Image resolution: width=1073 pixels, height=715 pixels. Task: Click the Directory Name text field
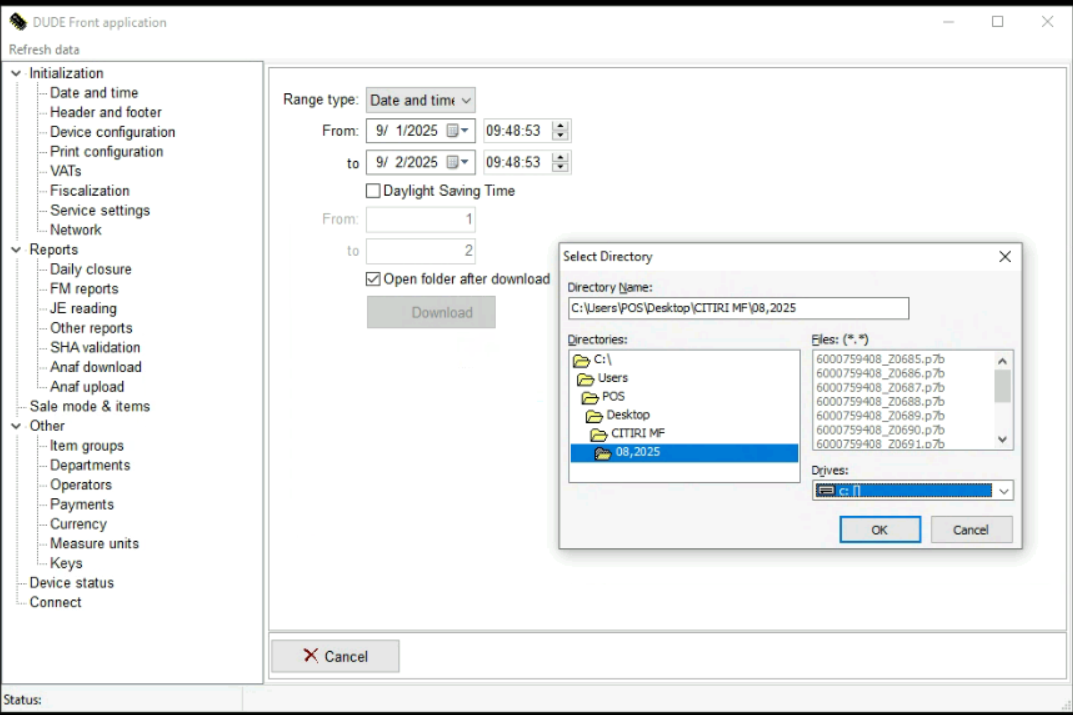click(738, 308)
